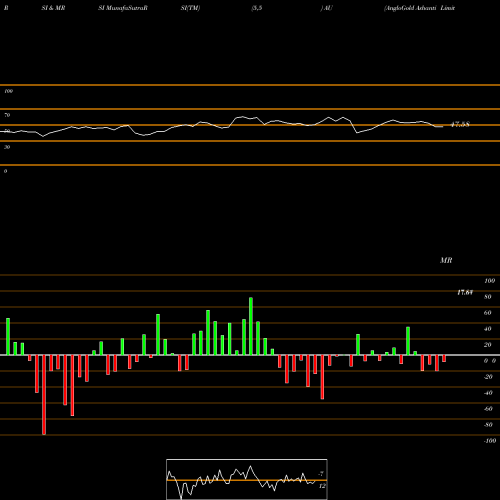
Task: Click the tallest green MR bar
Action: (251, 326)
